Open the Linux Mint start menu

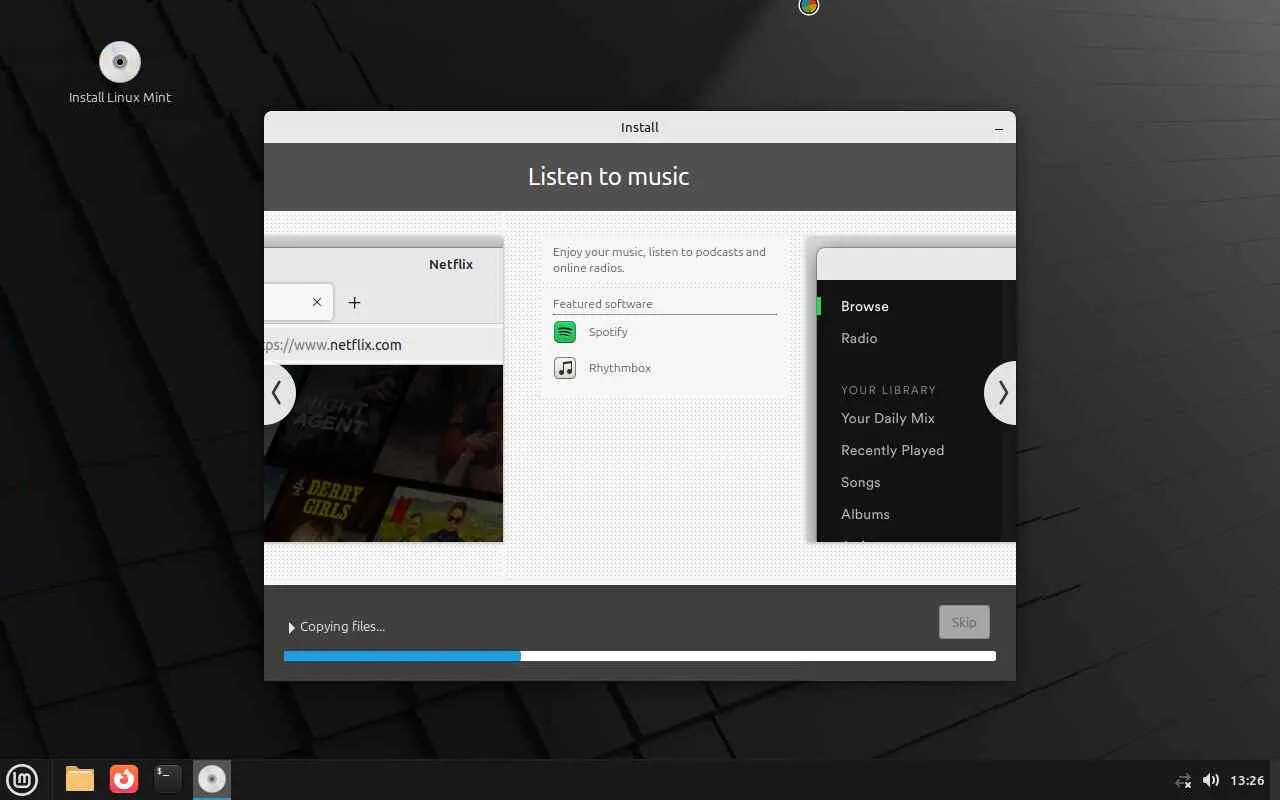coord(22,779)
